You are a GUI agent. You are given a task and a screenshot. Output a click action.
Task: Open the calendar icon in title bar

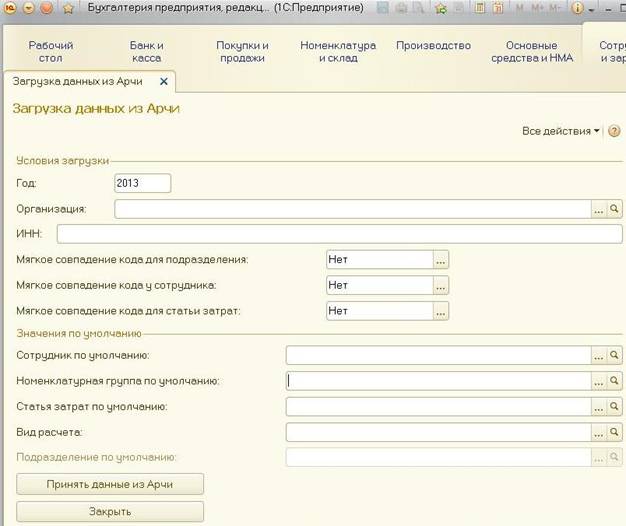pos(497,8)
